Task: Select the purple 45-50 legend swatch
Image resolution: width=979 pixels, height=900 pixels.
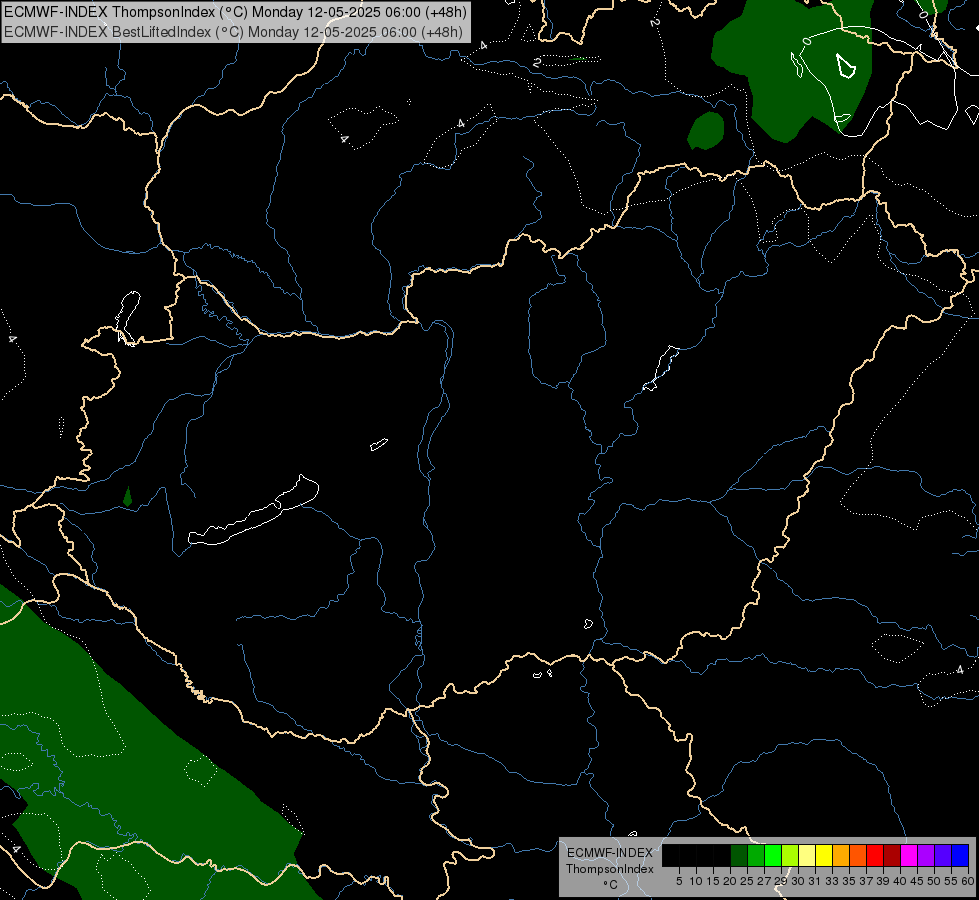Action: pyautogui.click(x=926, y=855)
